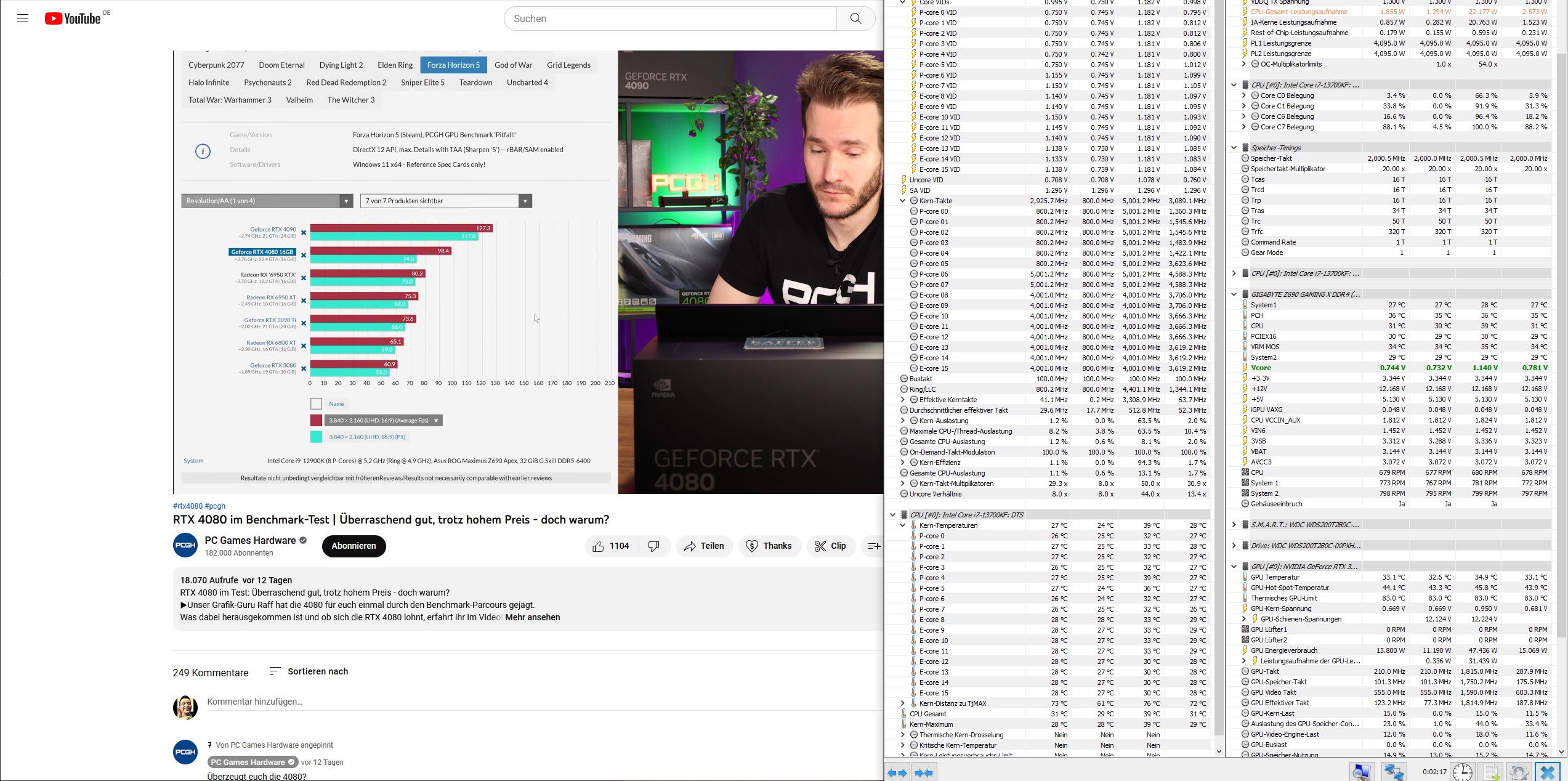Start a search with the magnifier icon

click(855, 18)
